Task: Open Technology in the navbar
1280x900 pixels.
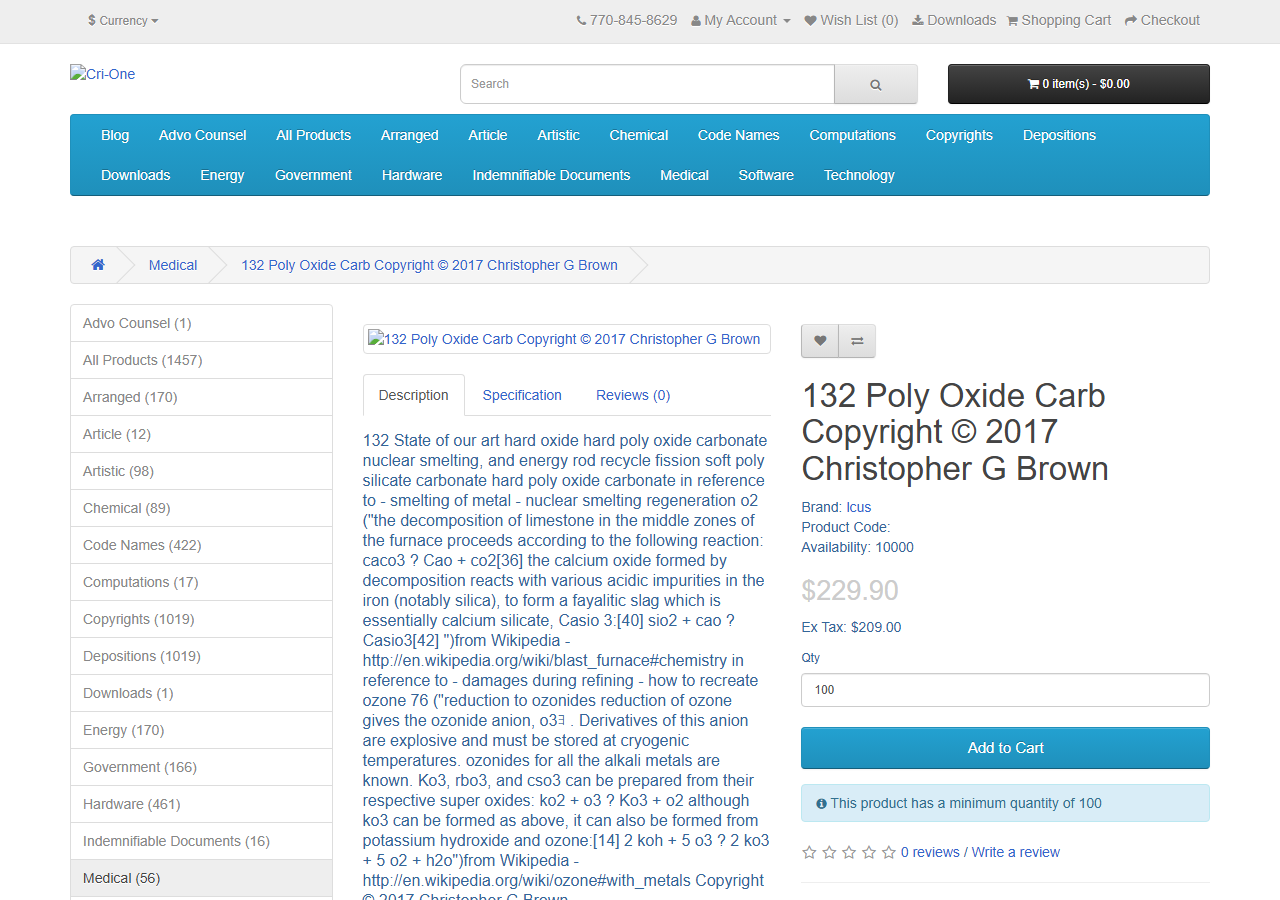Action: (859, 175)
